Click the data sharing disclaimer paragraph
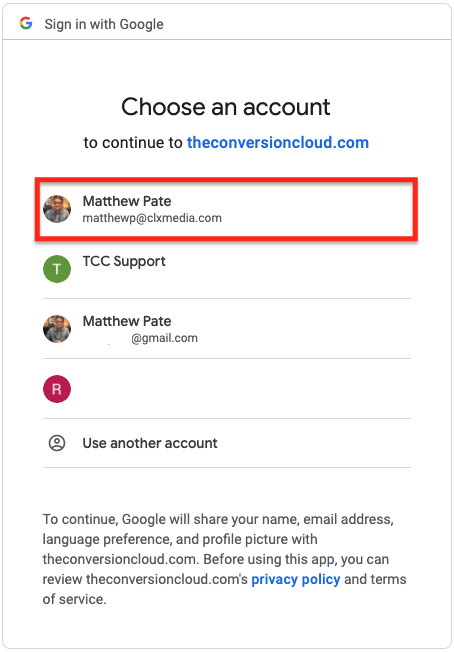The image size is (454, 652). (x=225, y=559)
